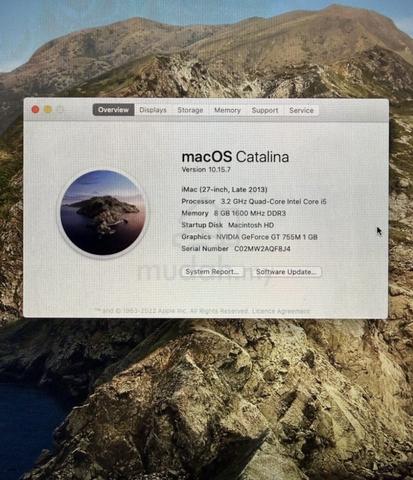This screenshot has width=413, height=480.
Task: Switch to the Displays tab
Action: [153, 110]
